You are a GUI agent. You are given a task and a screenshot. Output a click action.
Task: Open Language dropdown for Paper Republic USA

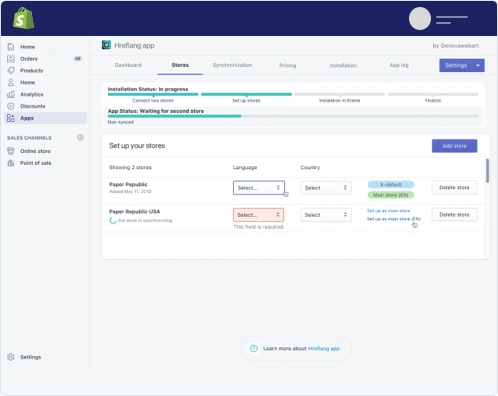259,215
